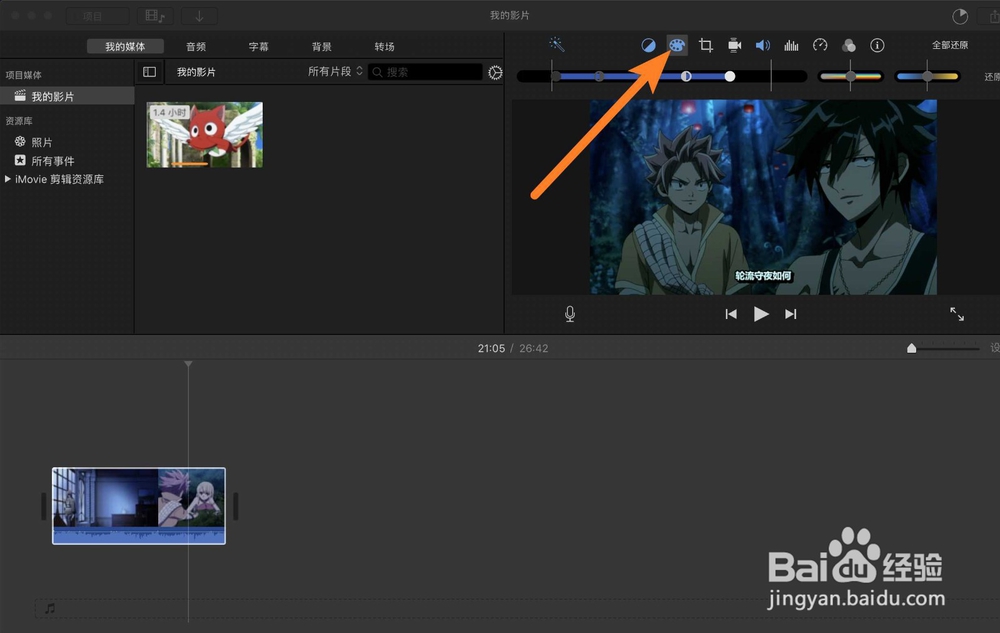The image size is (1000, 633).
Task: Select 所有事件 in the sidebar
Action: (47, 161)
